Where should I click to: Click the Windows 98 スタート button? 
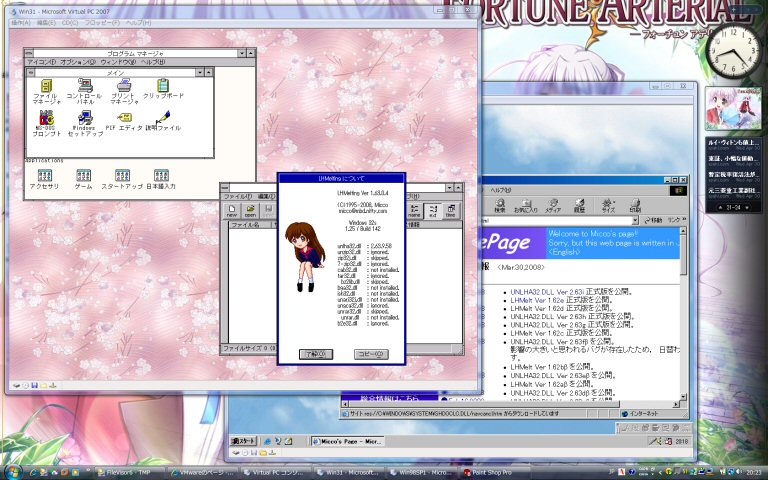[243, 441]
